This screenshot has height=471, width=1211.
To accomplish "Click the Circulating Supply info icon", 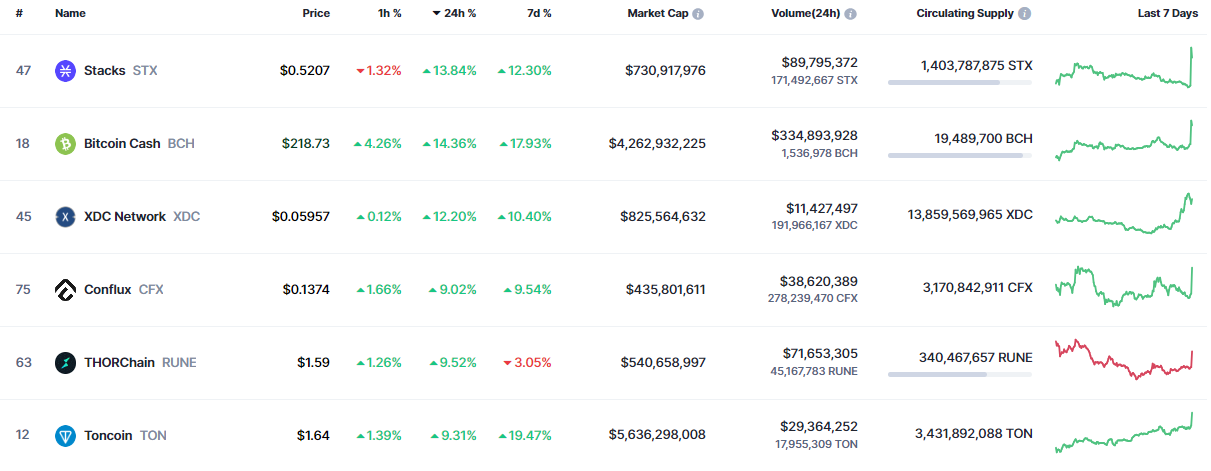I will [1025, 14].
